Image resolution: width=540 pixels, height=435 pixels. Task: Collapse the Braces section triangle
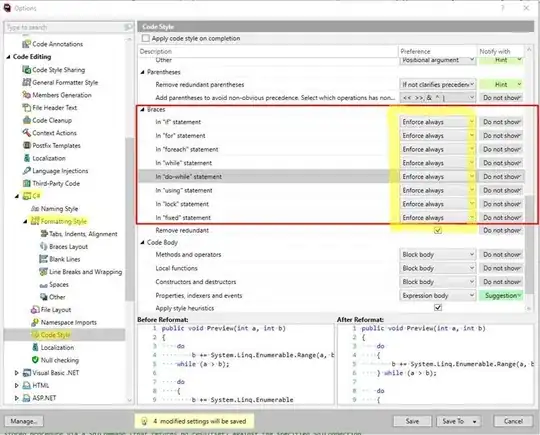[142, 110]
